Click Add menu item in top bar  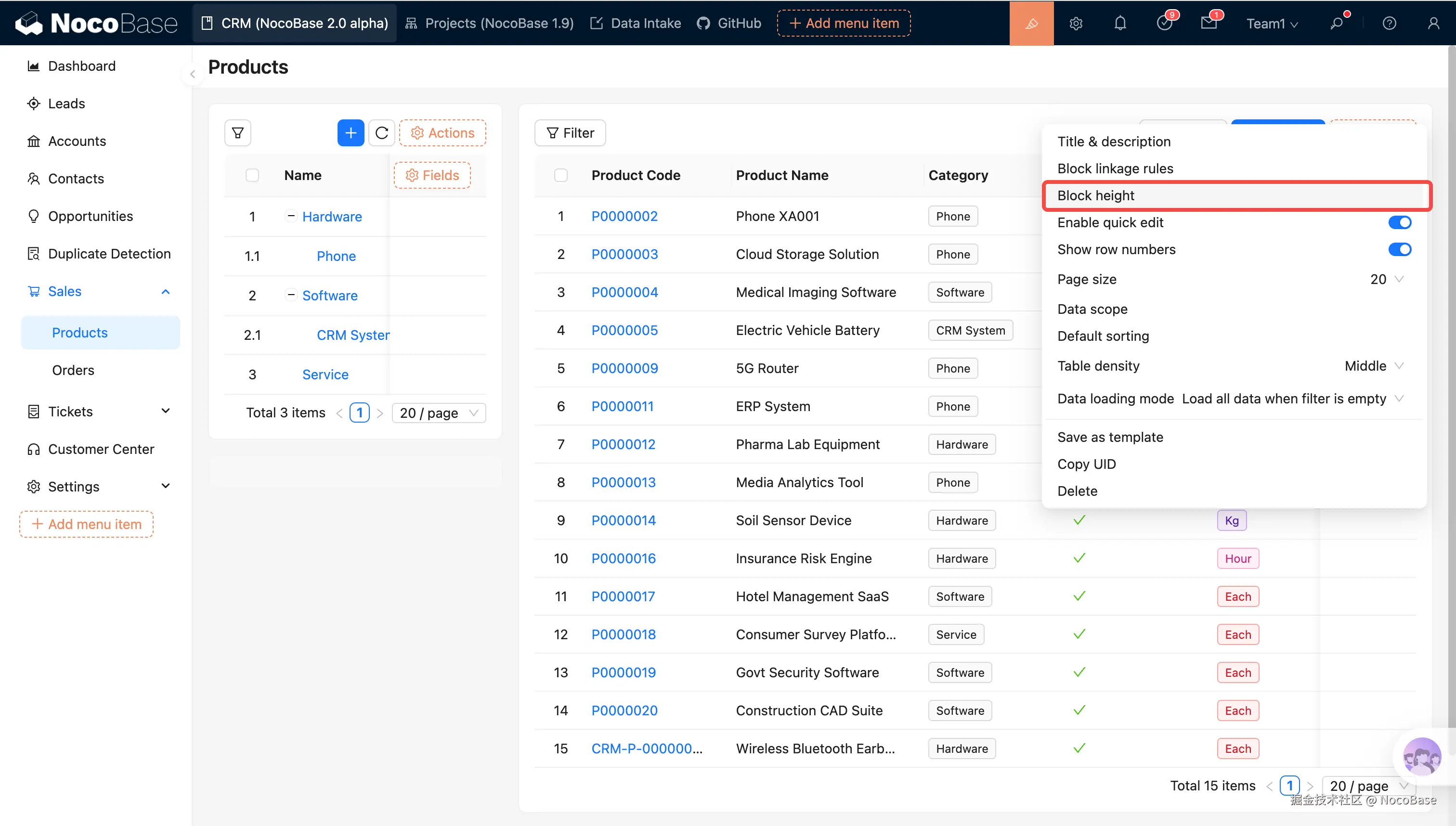(844, 23)
